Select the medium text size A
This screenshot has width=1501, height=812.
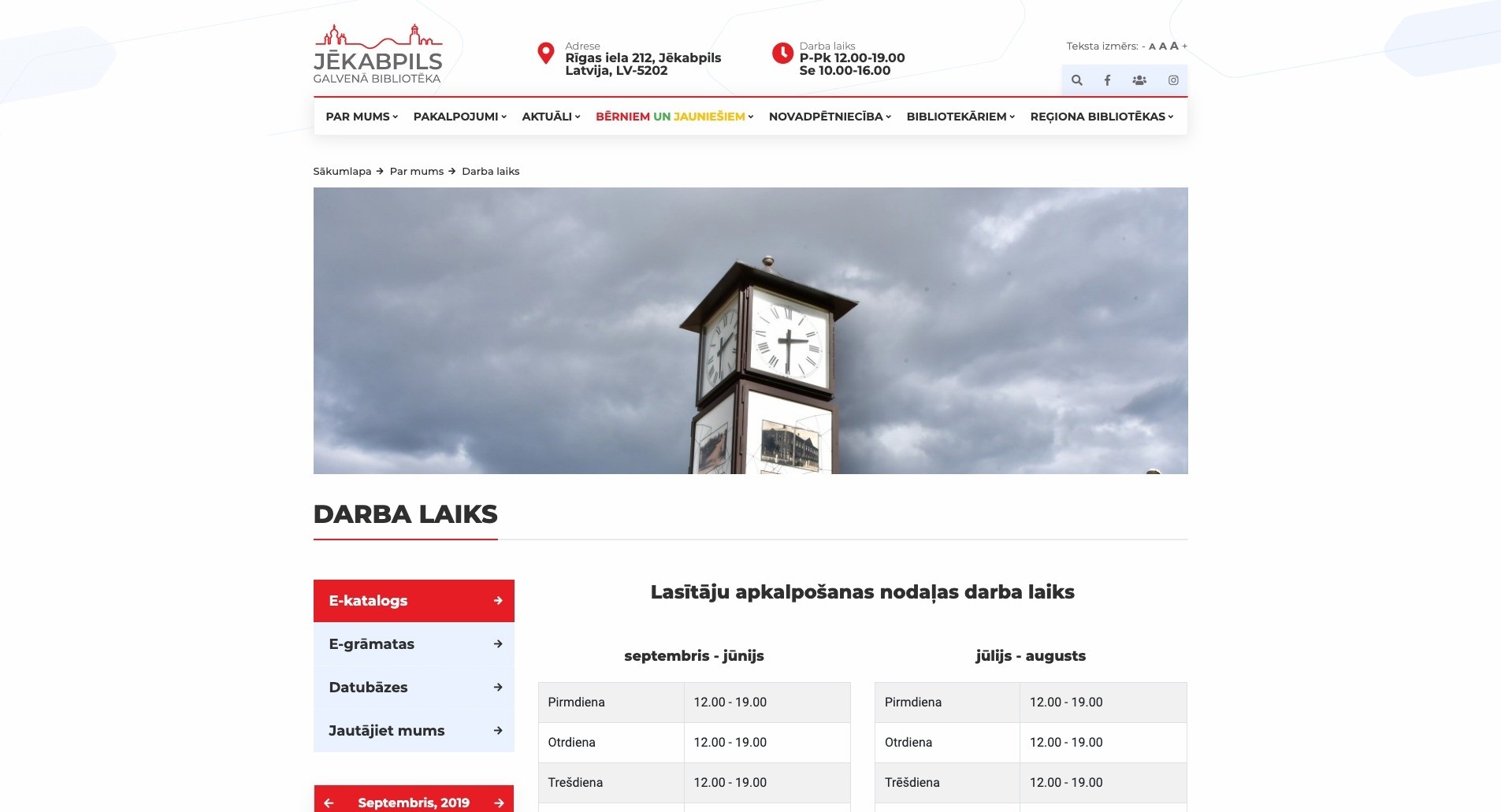click(x=1162, y=46)
